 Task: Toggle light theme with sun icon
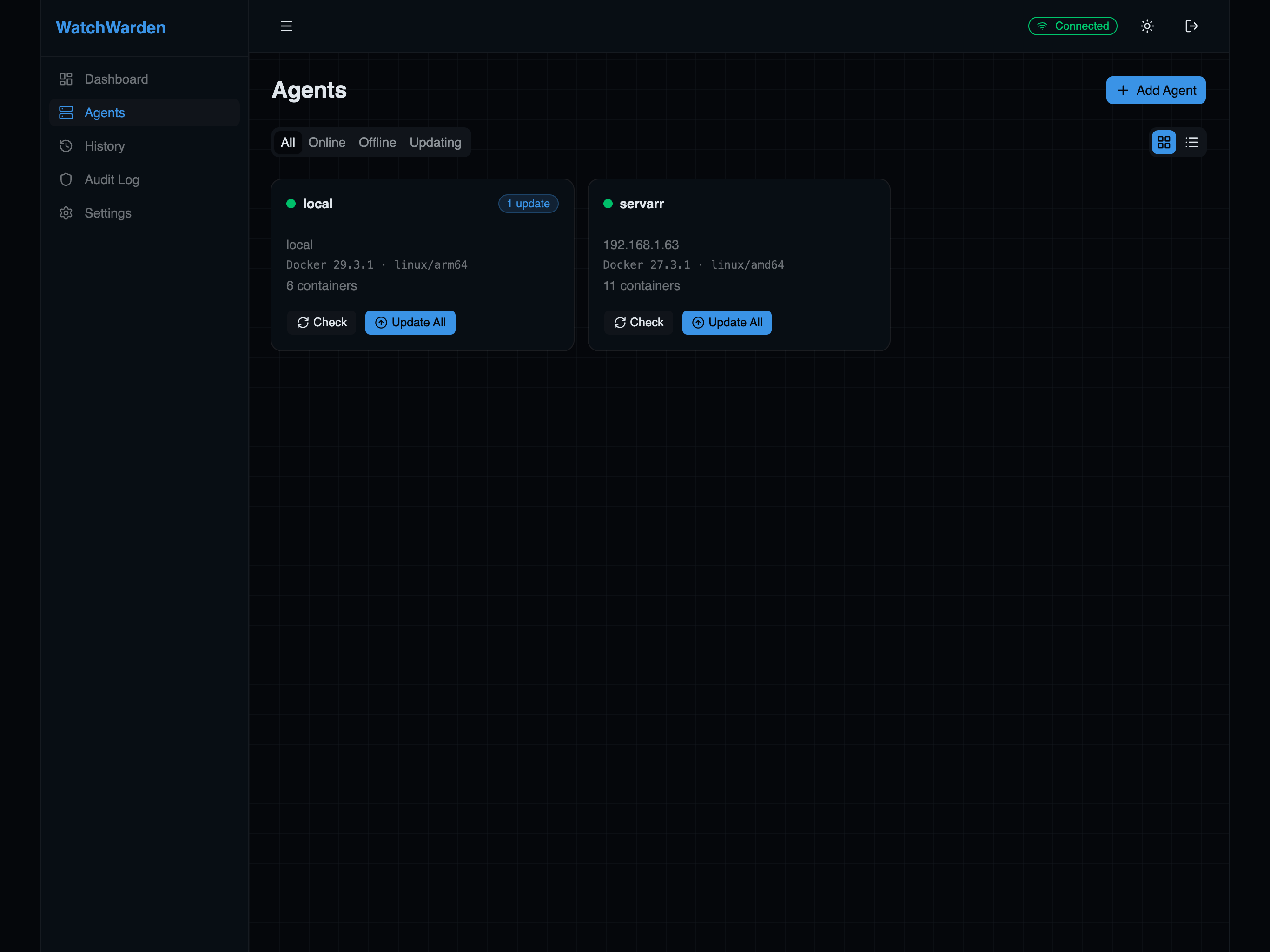(x=1146, y=26)
